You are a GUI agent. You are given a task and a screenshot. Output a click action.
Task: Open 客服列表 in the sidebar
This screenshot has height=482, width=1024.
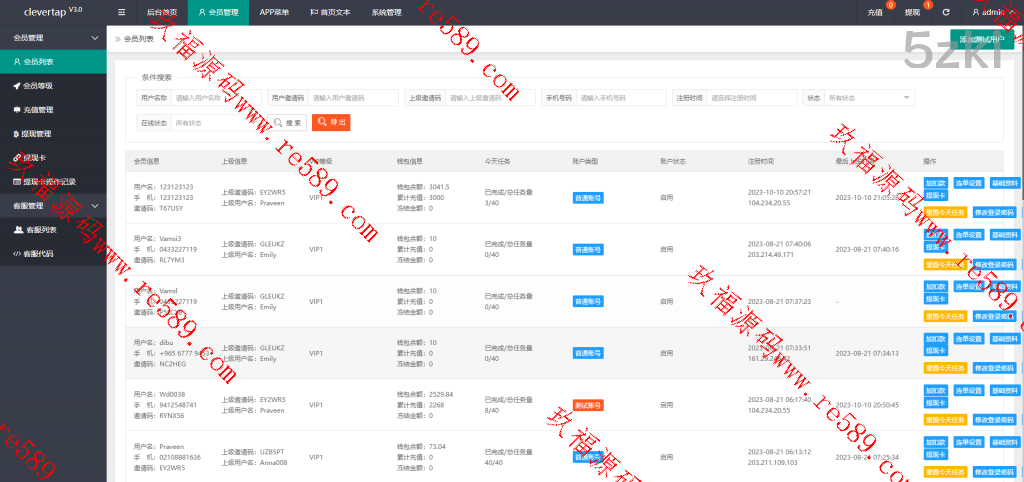pyautogui.click(x=38, y=230)
